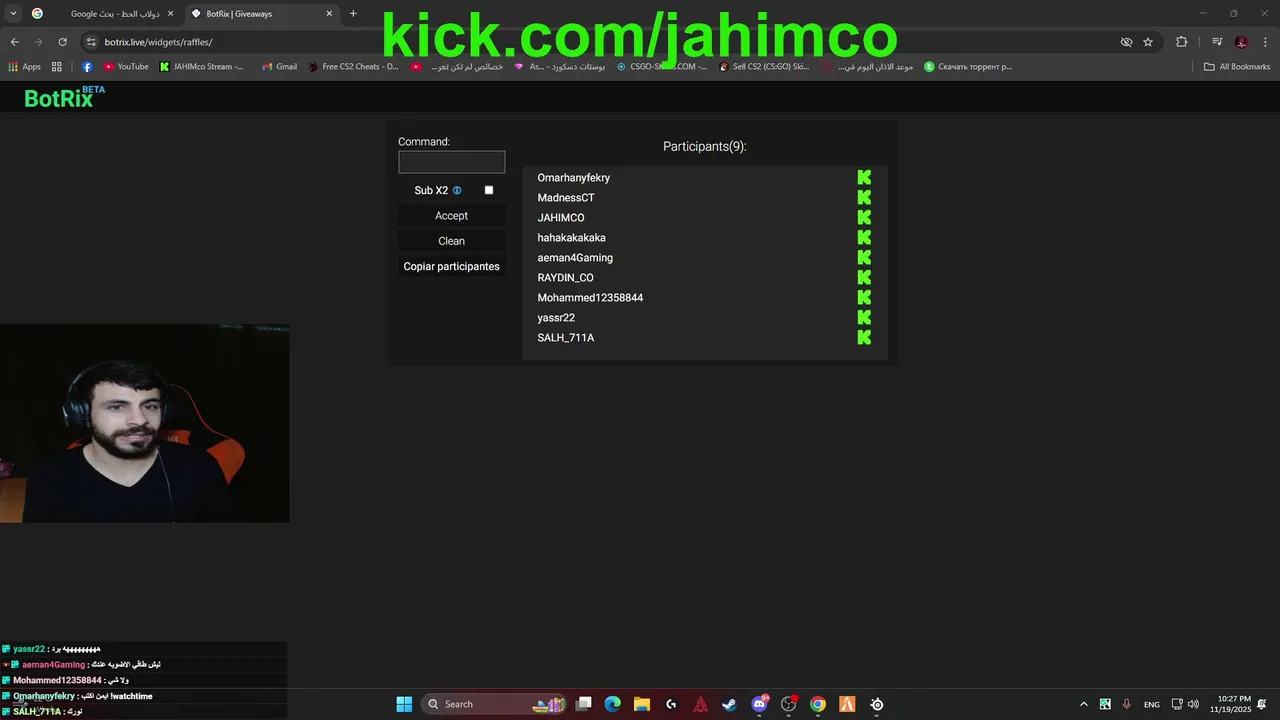Open the tab search dropdown in Chrome
The height and width of the screenshot is (720, 1280).
13,14
